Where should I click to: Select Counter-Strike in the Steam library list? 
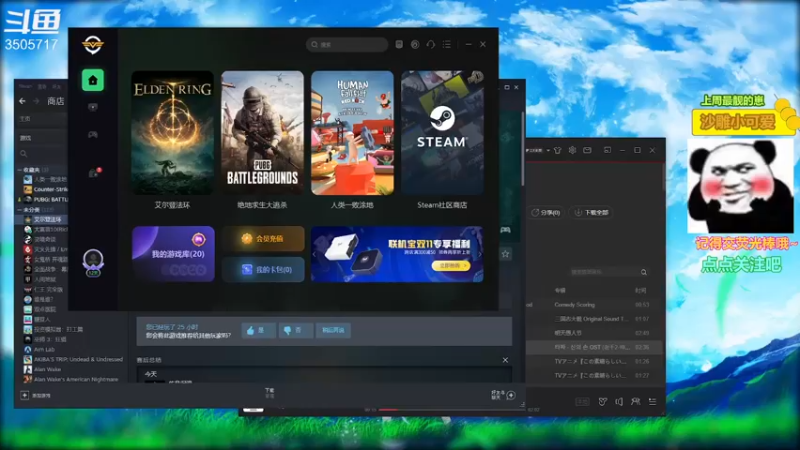[x=46, y=189]
